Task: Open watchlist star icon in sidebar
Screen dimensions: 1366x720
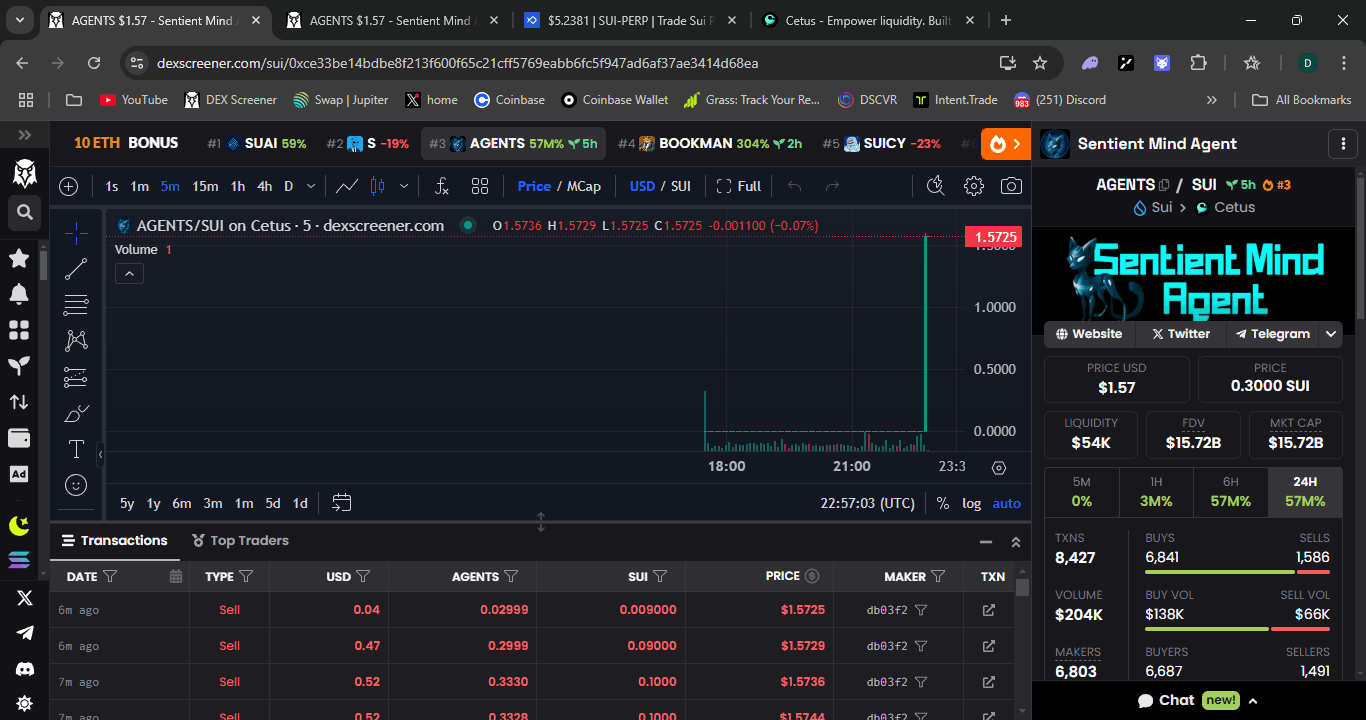Action: point(19,258)
